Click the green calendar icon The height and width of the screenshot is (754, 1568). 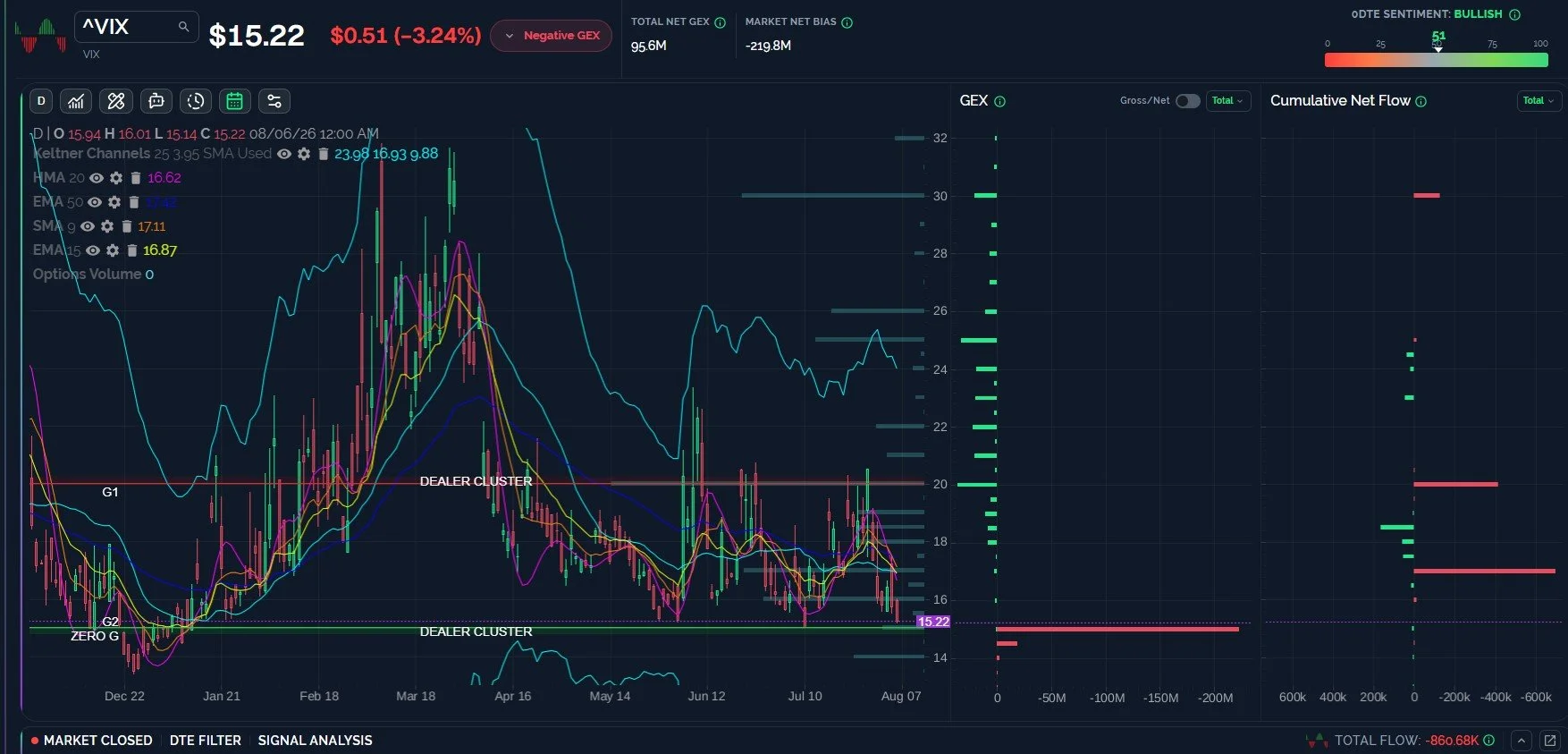click(235, 101)
